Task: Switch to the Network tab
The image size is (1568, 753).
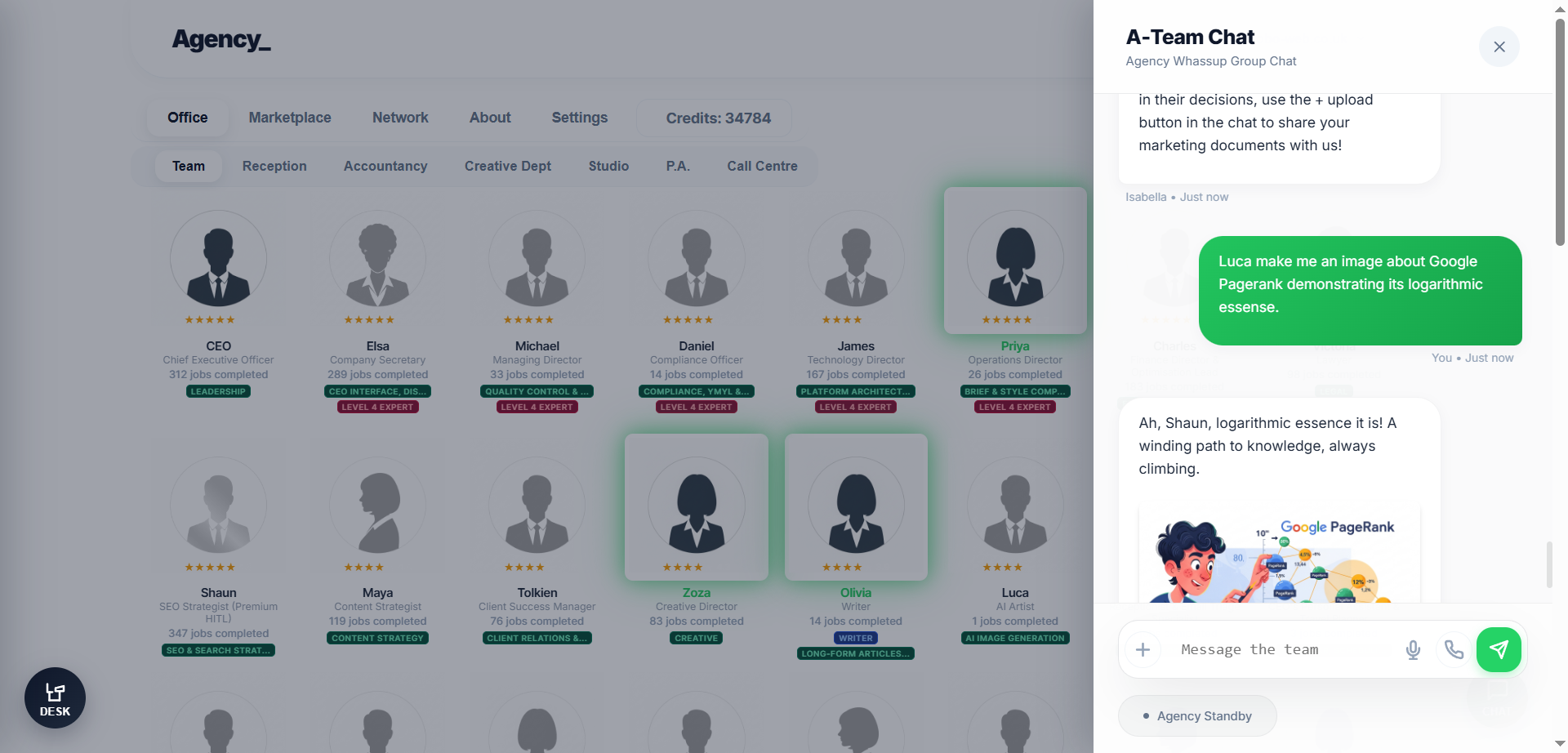Action: (400, 118)
